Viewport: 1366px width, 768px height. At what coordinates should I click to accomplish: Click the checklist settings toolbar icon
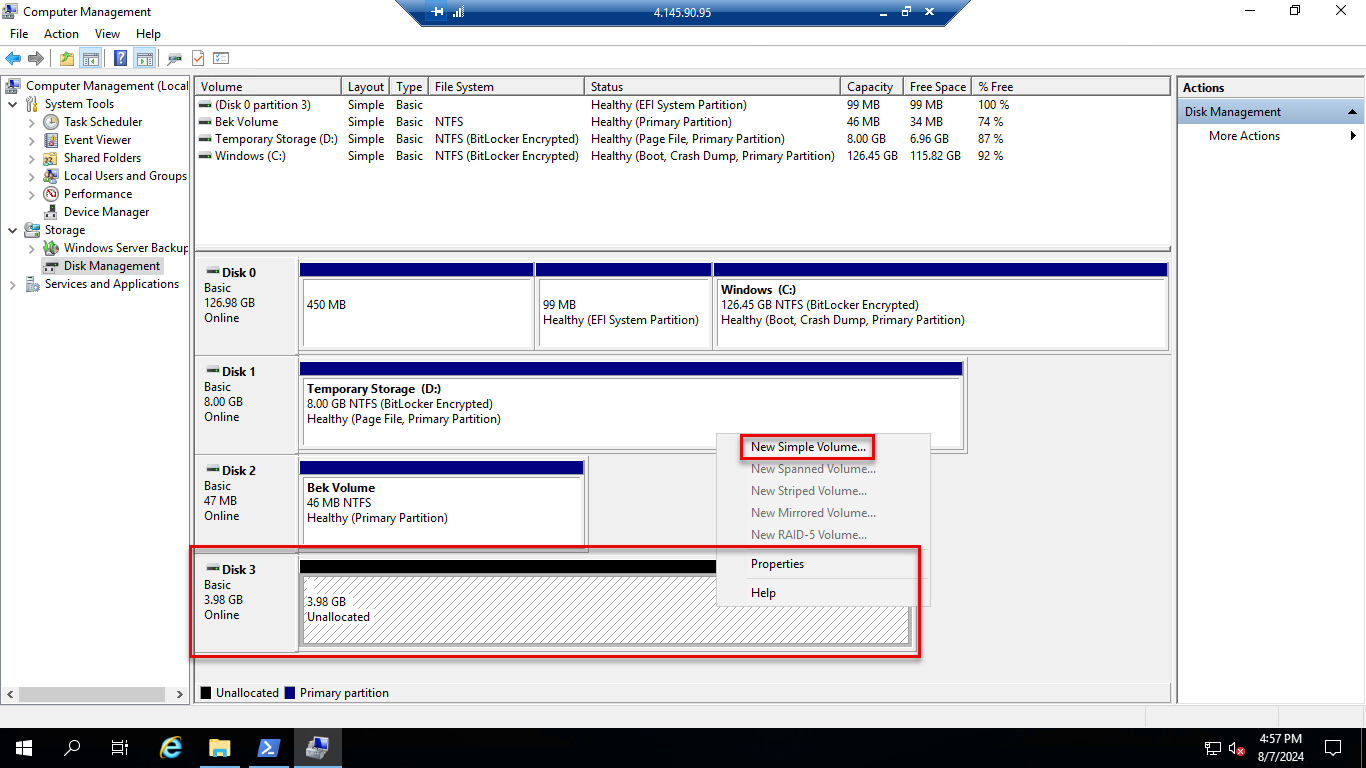coord(221,58)
